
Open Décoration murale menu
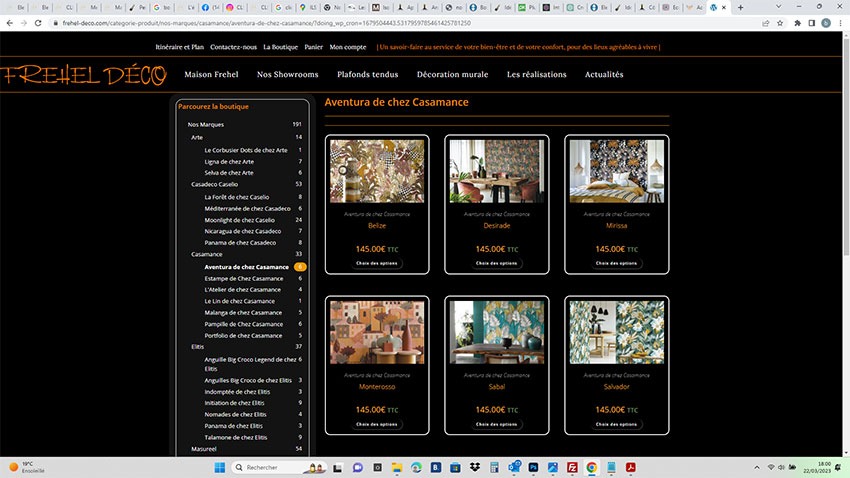point(453,75)
